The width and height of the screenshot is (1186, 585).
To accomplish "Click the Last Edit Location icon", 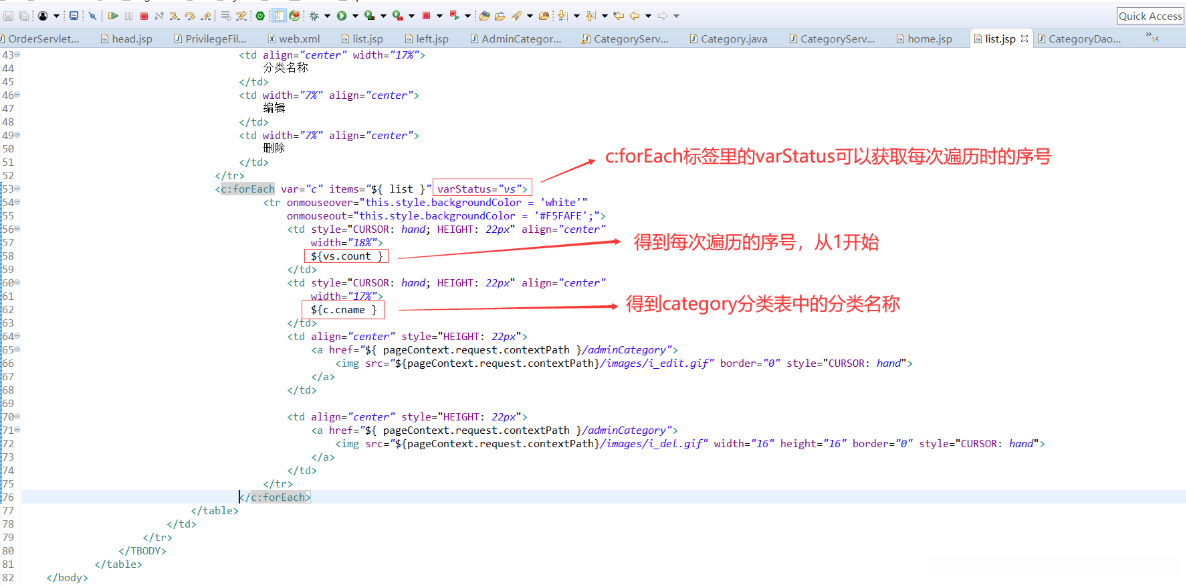I will (619, 16).
